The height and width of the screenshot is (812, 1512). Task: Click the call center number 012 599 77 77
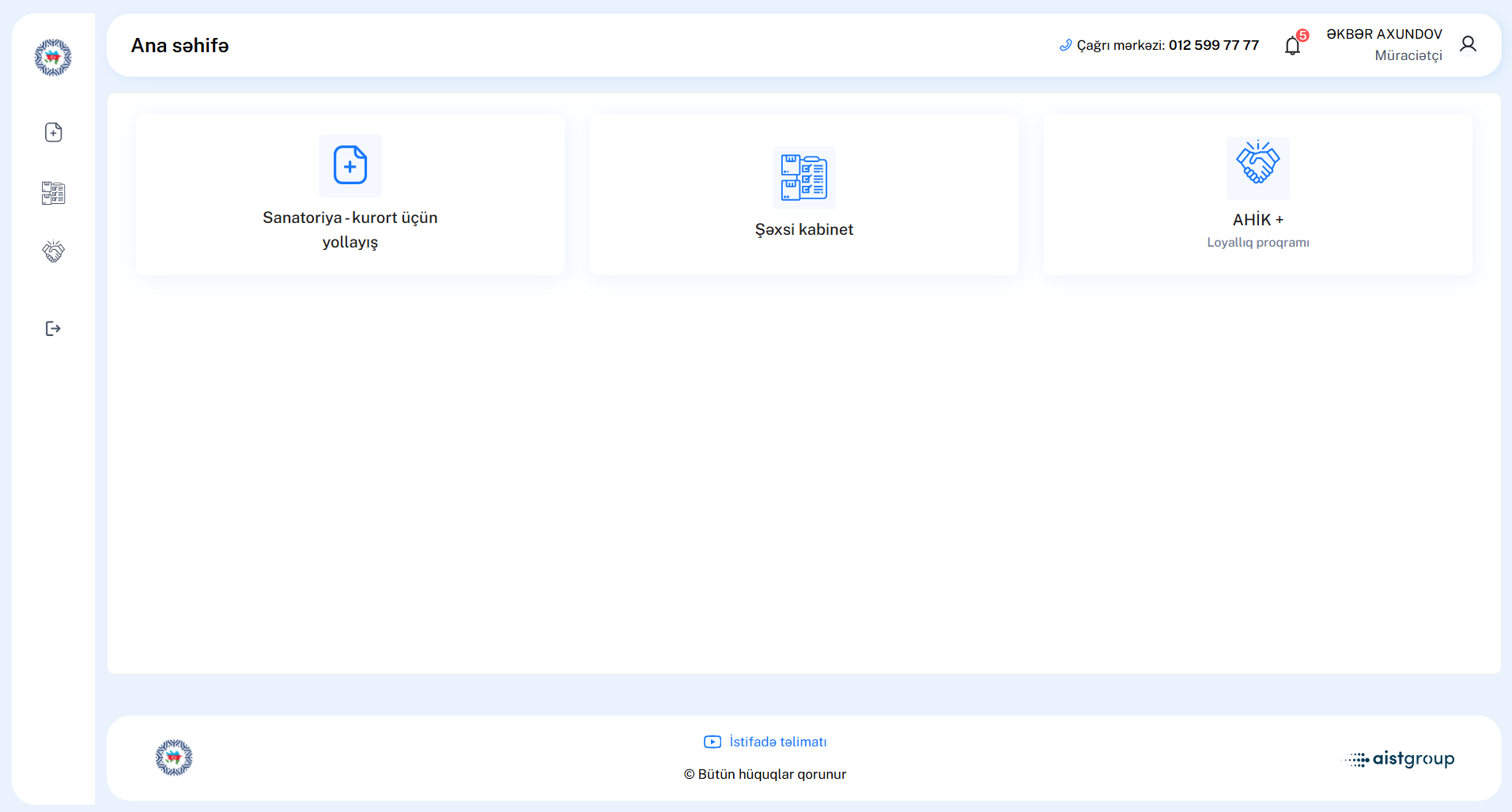point(1213,45)
